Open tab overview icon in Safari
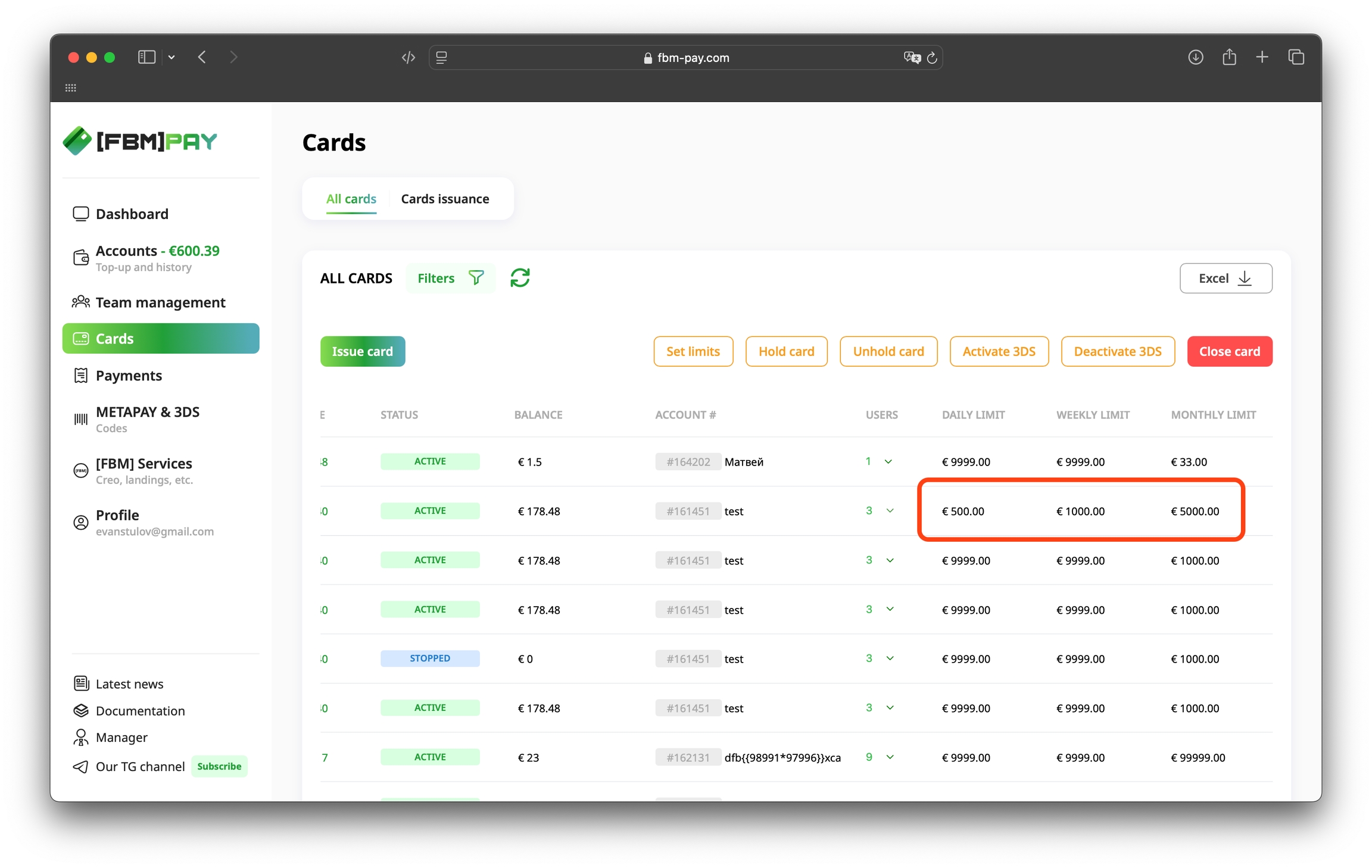Screen dimensions: 1372x868 point(1296,57)
